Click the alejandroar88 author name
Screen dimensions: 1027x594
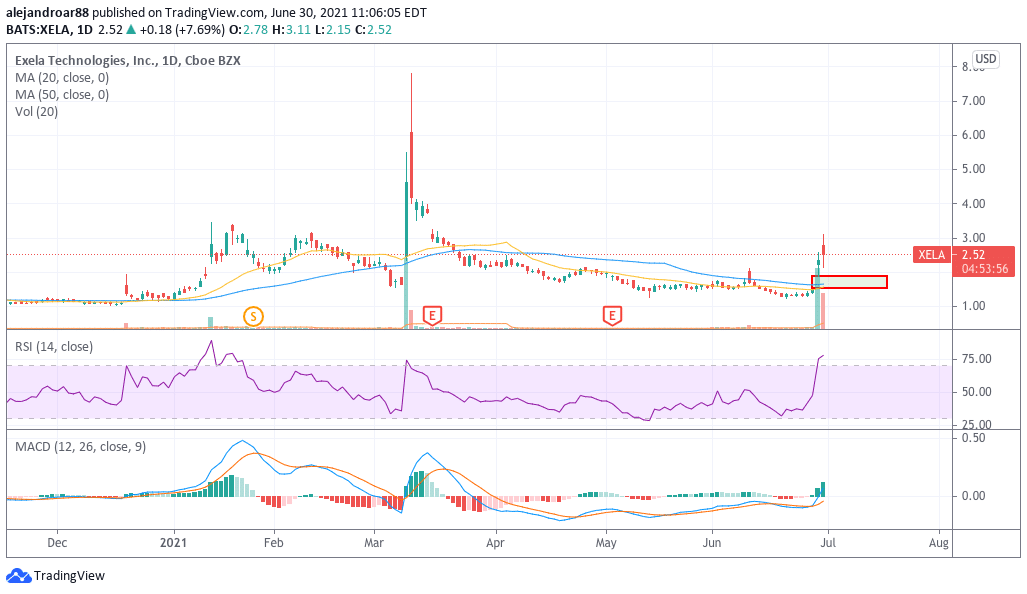47,12
